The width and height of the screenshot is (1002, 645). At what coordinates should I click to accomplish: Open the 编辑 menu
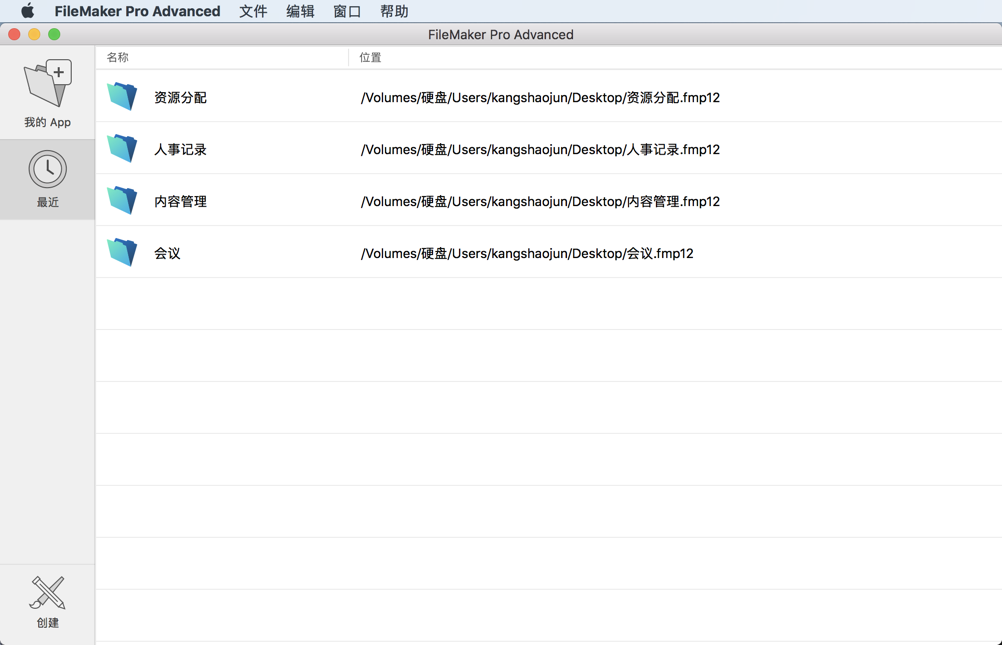click(x=300, y=11)
